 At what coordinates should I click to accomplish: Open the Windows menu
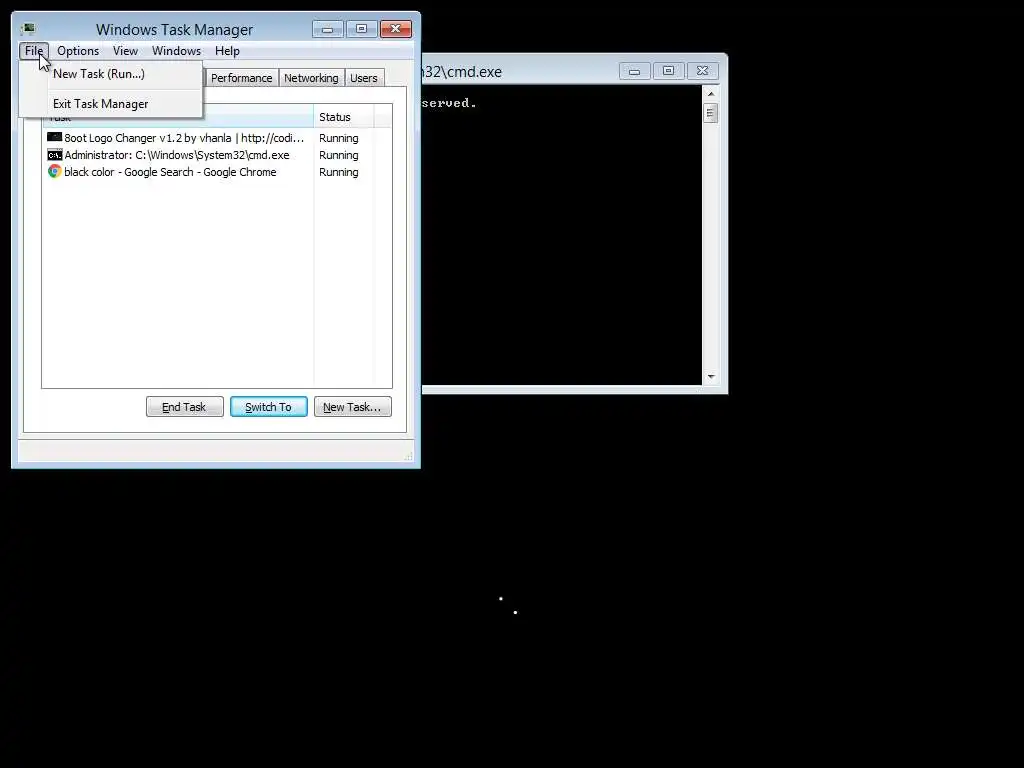point(176,51)
